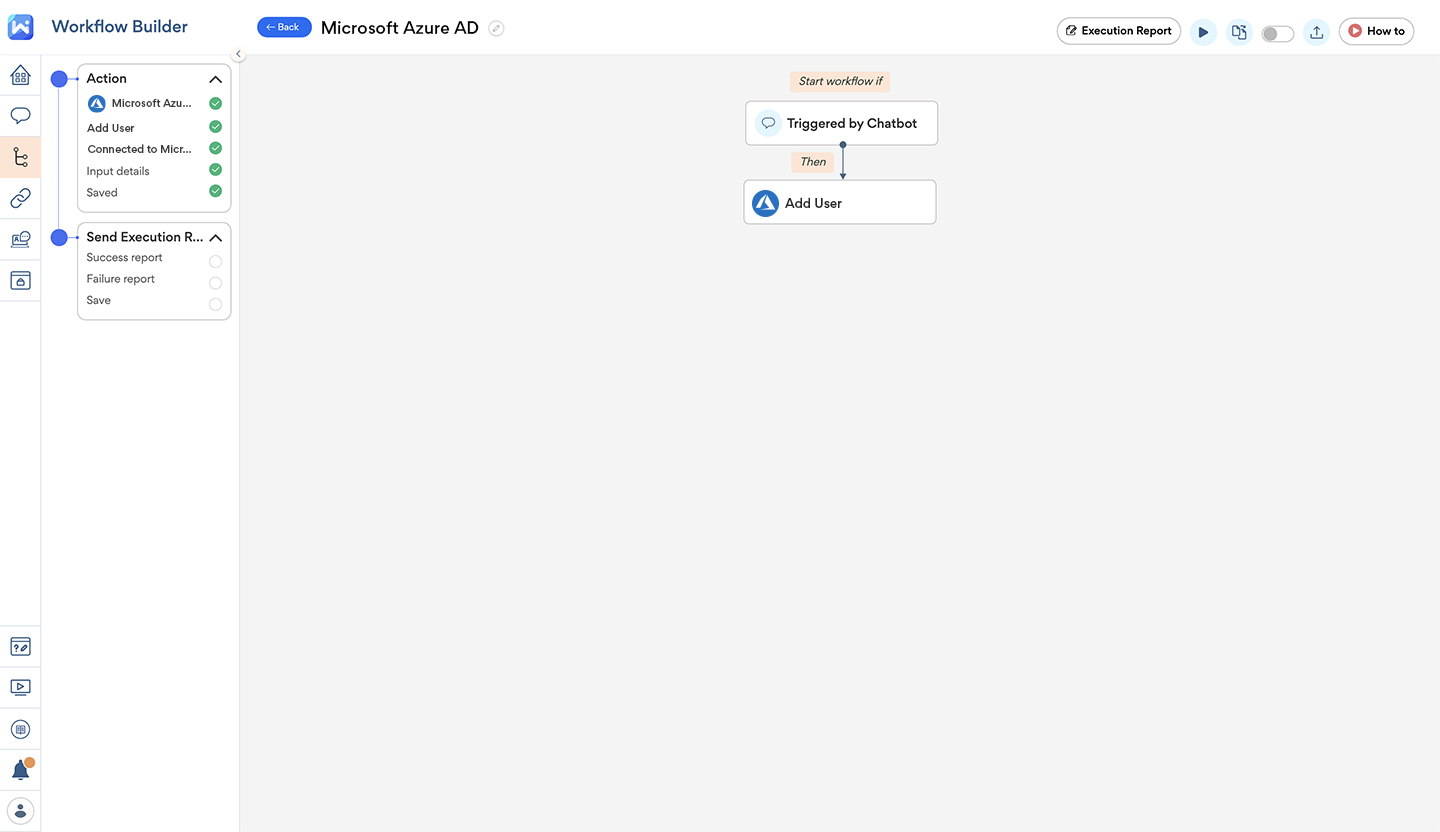The width and height of the screenshot is (1440, 832).
Task: Click the Send Execution Report blue timeline dot
Action: click(x=59, y=237)
